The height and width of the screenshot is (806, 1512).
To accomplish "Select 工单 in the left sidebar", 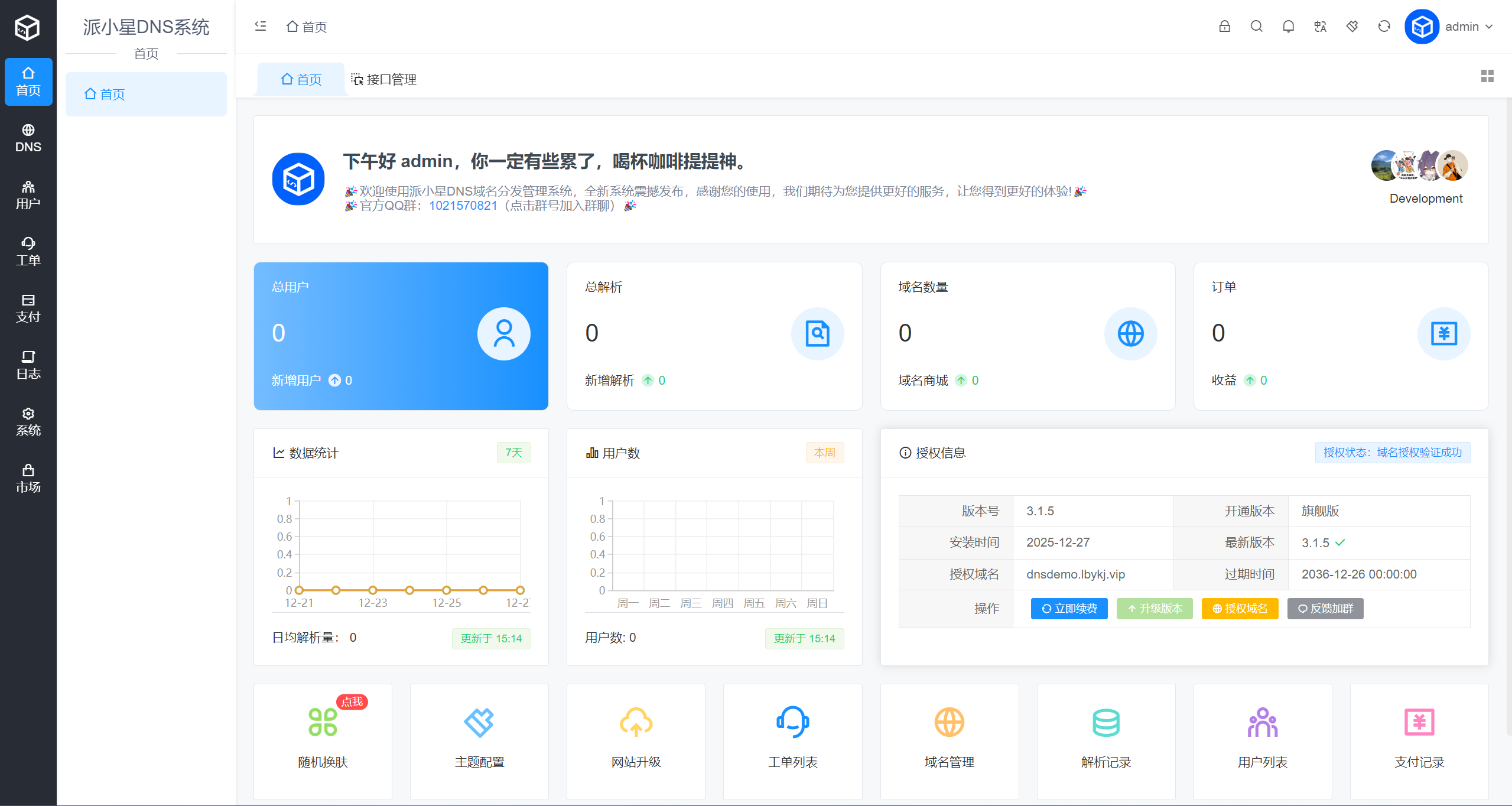I will tap(28, 251).
